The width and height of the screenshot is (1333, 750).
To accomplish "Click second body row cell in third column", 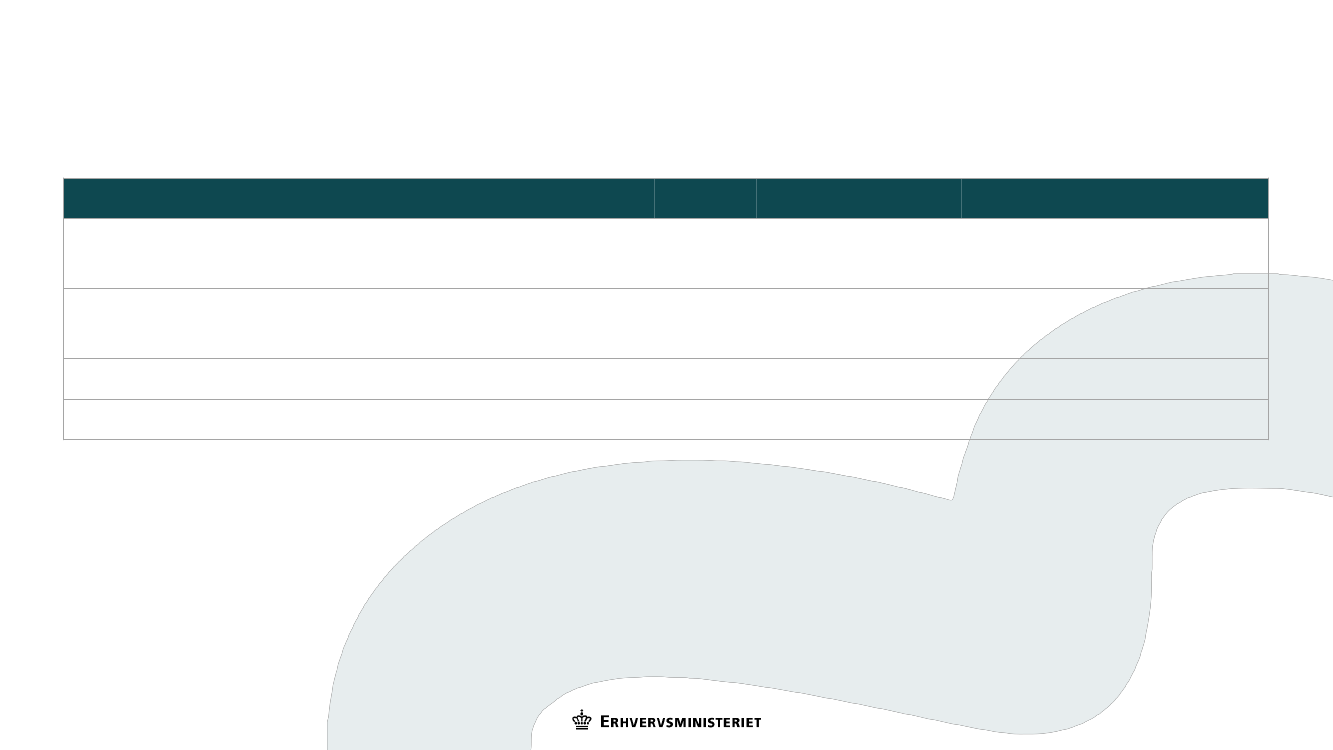I will [x=858, y=323].
